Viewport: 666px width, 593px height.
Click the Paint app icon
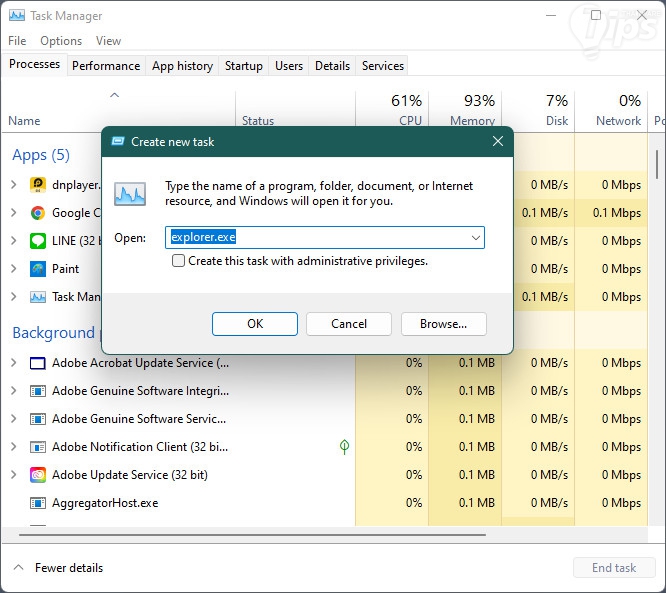(x=38, y=269)
